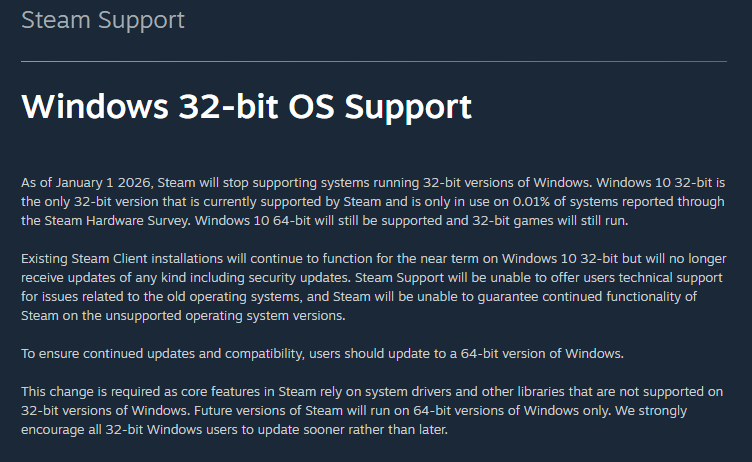This screenshot has height=462, width=752.
Task: Click "OS" in the large bold title
Action: point(311,107)
